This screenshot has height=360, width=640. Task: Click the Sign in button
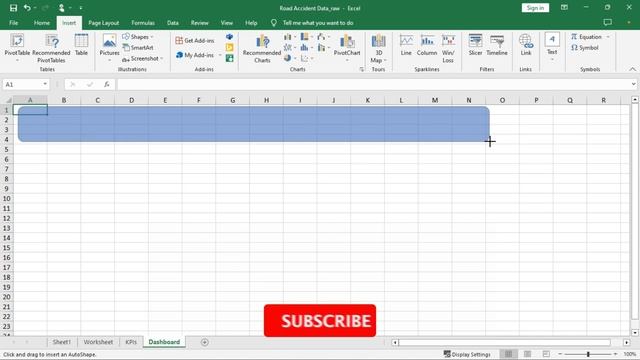535,8
